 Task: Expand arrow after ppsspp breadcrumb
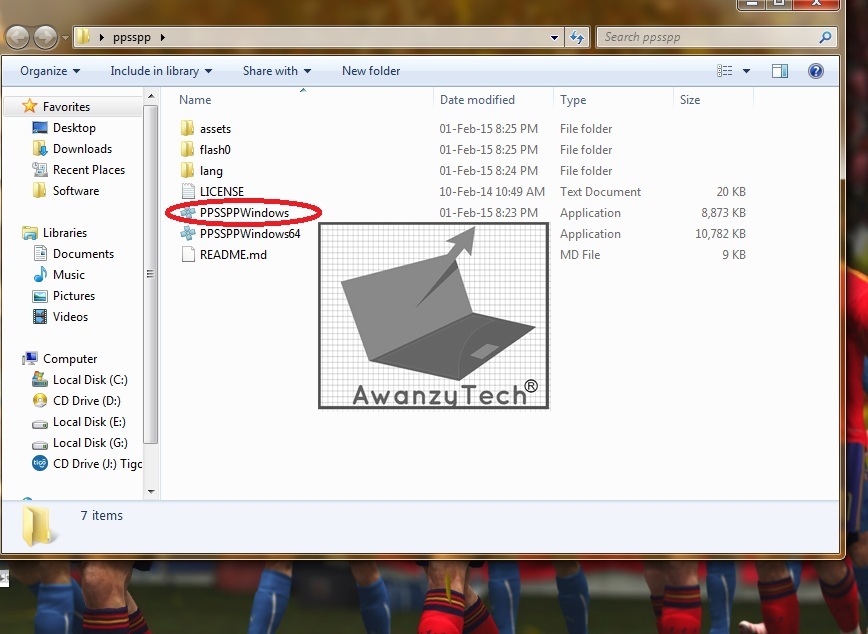coord(163,38)
